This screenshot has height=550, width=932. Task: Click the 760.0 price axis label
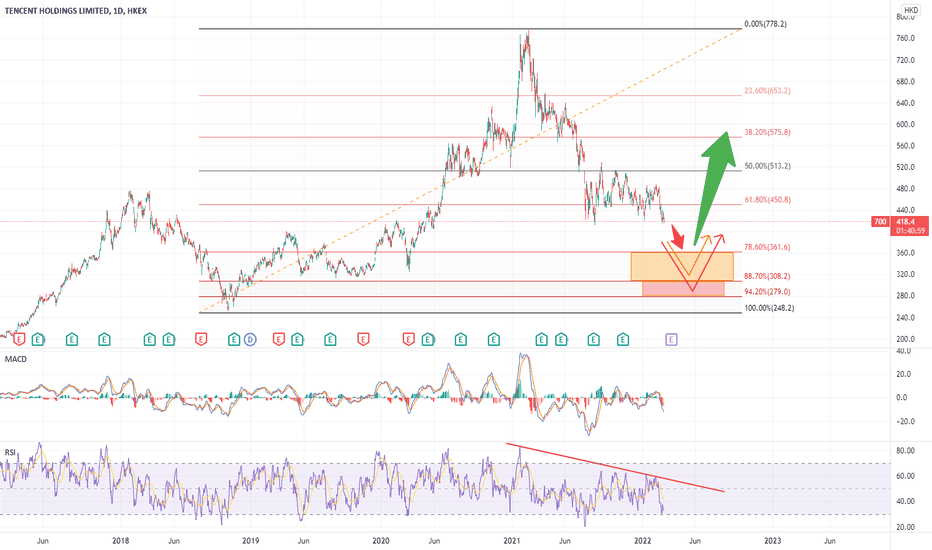click(905, 39)
